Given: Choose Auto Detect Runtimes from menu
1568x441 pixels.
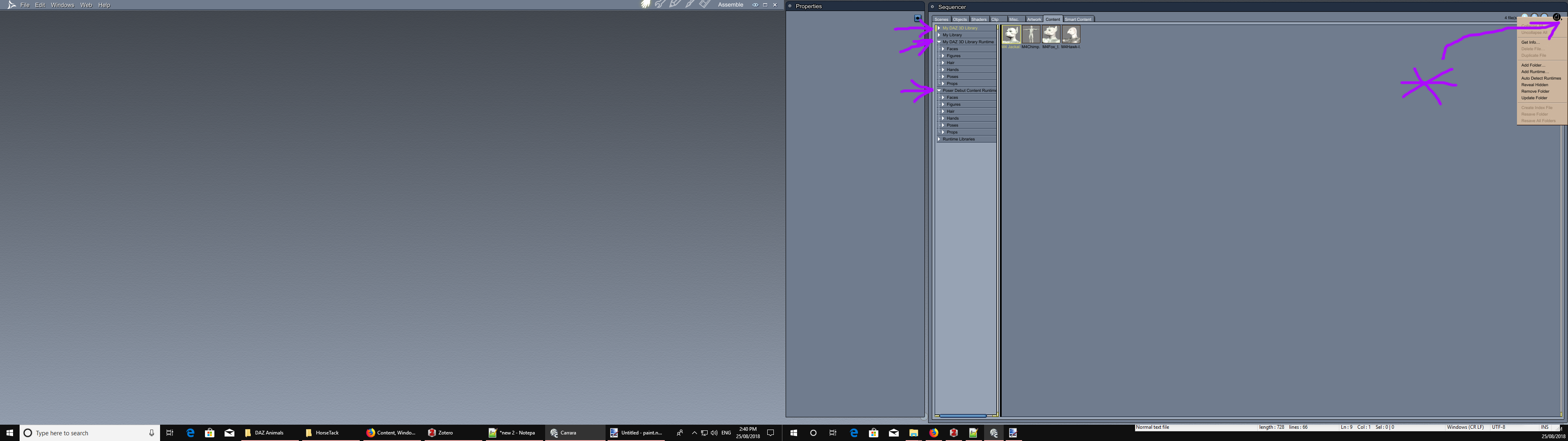Looking at the screenshot, I should pyautogui.click(x=1541, y=78).
